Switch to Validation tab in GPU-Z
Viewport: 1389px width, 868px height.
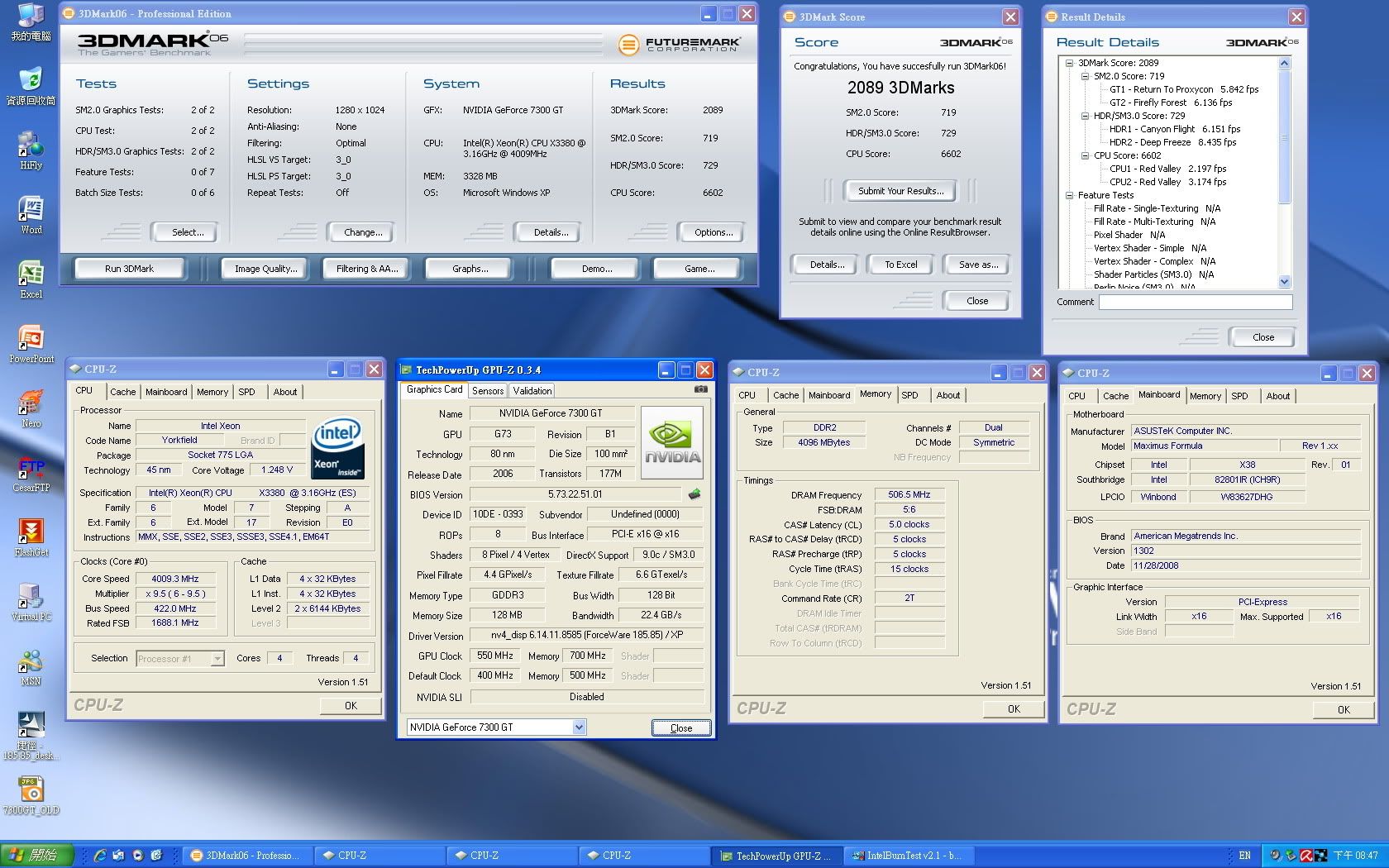[532, 391]
